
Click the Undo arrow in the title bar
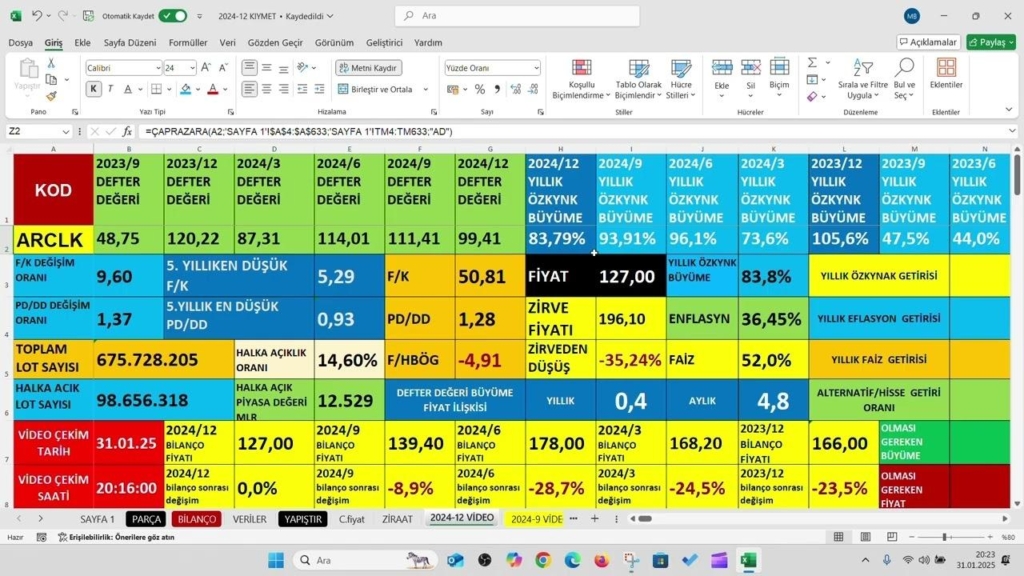pos(37,16)
